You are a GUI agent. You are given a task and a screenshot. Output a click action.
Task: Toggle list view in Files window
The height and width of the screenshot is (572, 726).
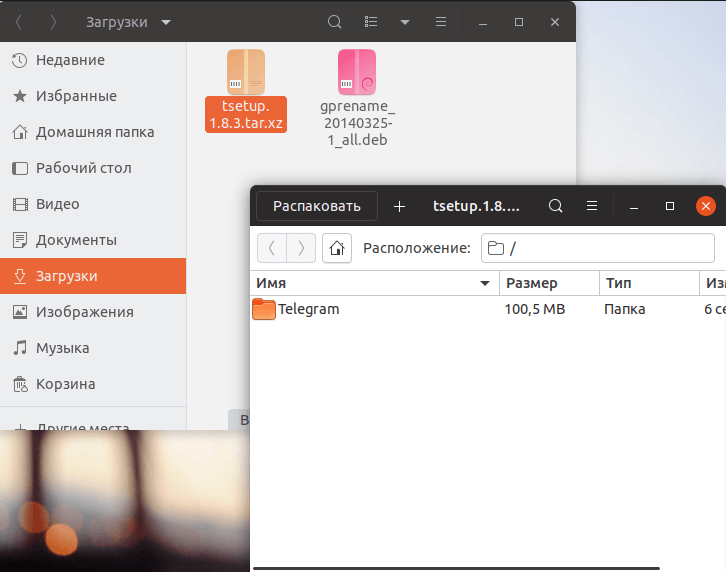[371, 22]
